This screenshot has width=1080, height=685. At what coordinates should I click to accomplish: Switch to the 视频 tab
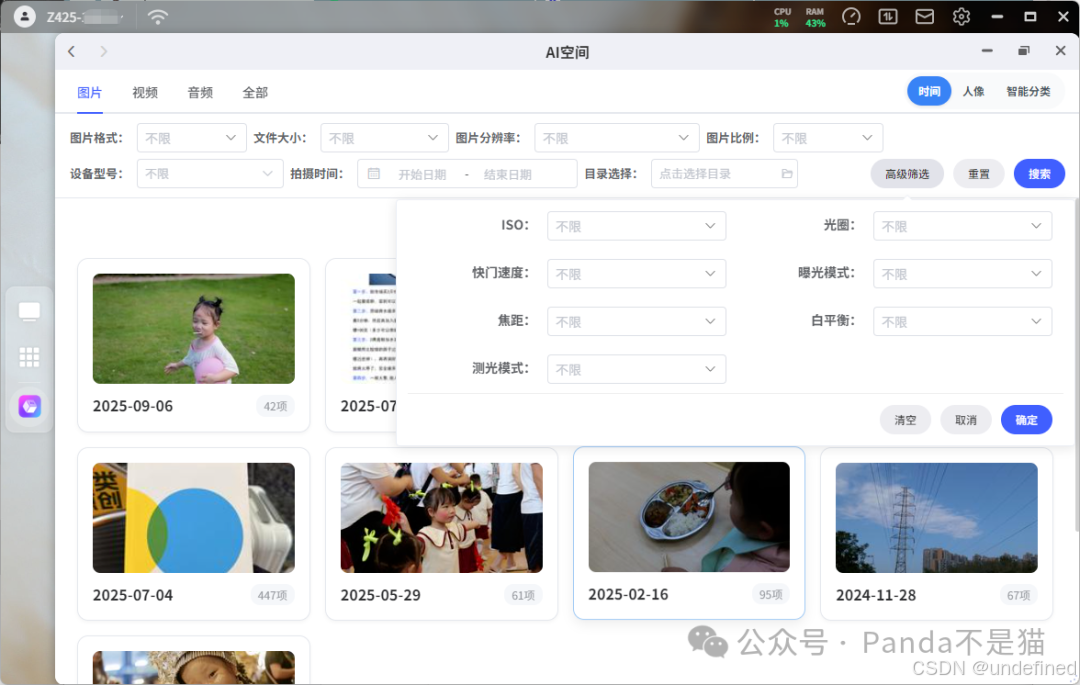(x=145, y=92)
